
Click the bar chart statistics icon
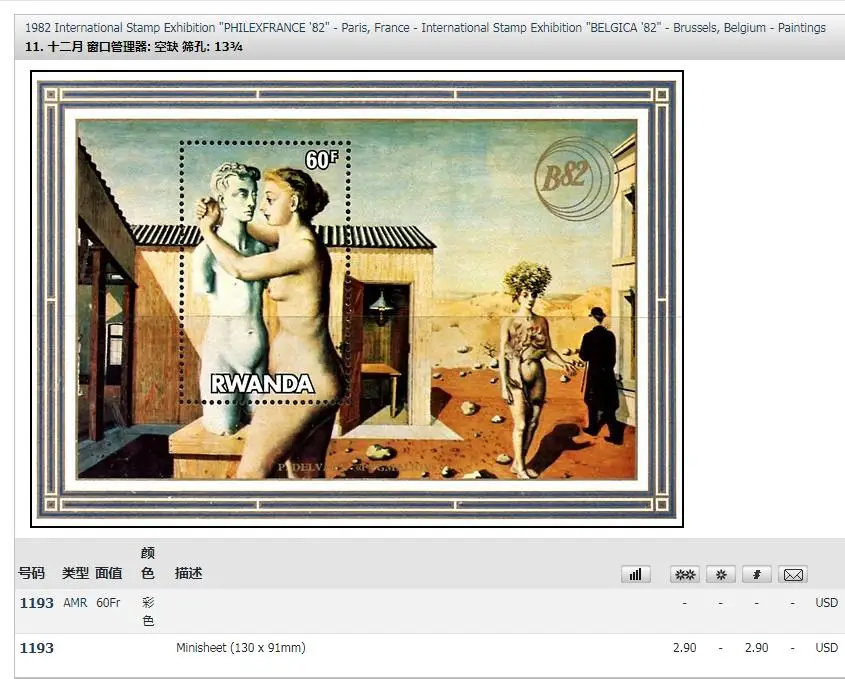(635, 574)
